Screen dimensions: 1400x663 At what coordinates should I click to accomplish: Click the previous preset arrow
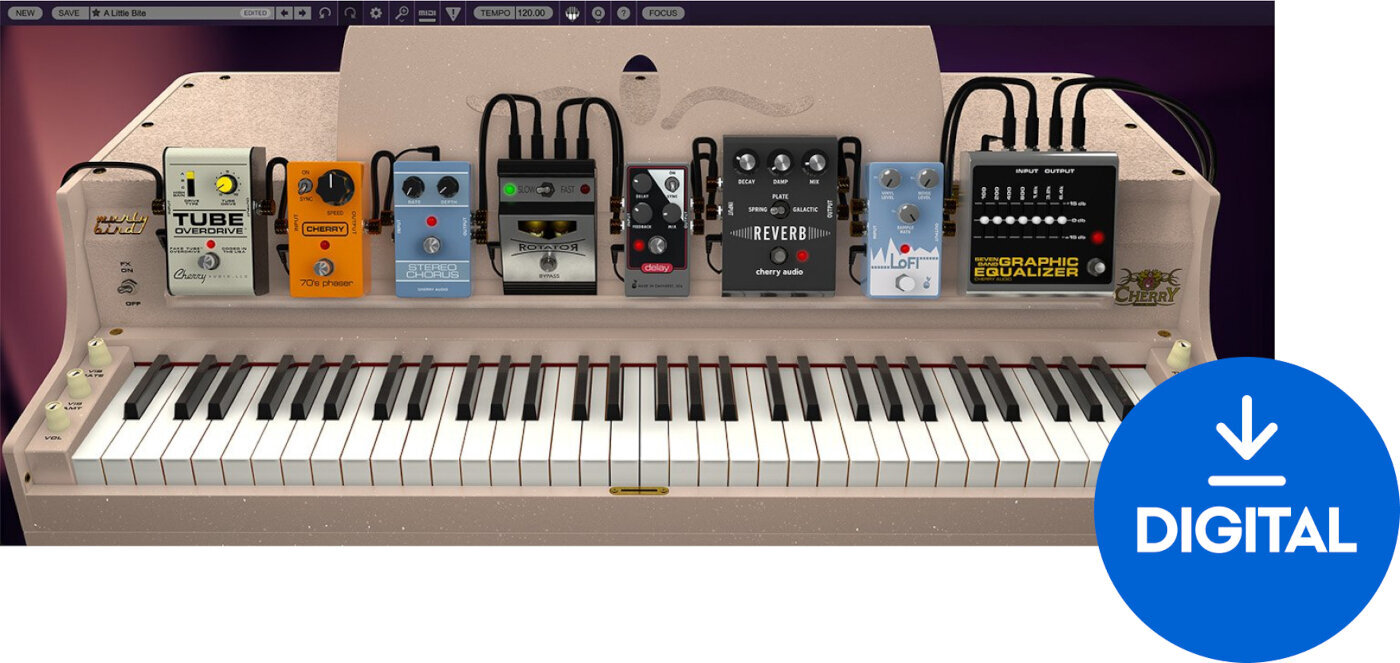[x=286, y=12]
